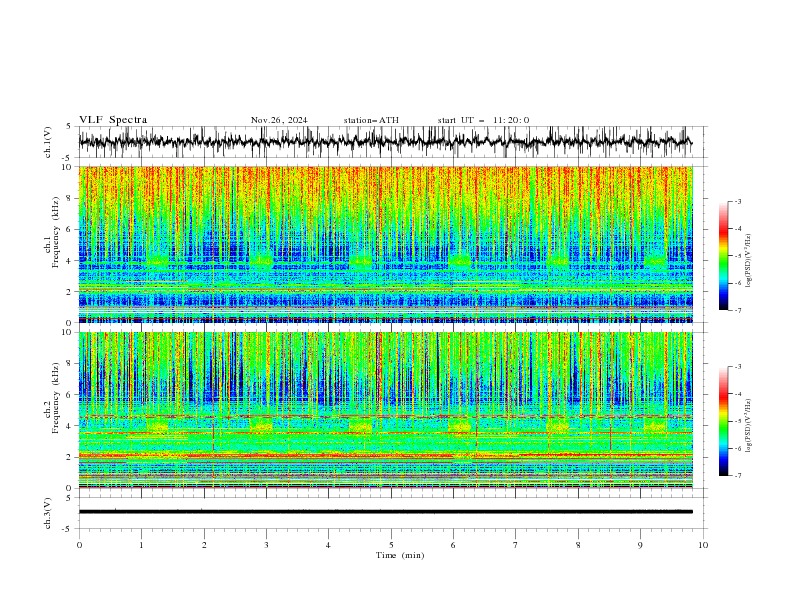Click the ch.1 black waveform trace
792x612 pixels.
(385, 142)
